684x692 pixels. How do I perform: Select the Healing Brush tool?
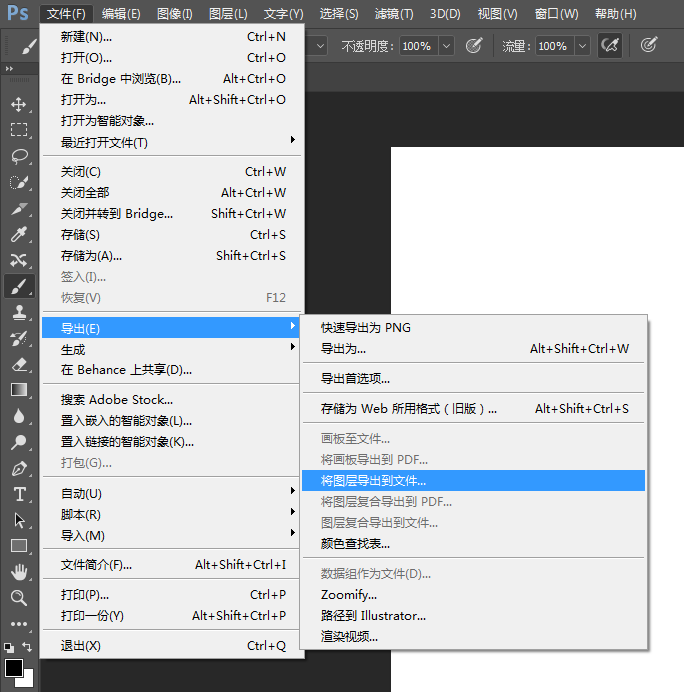[19, 260]
